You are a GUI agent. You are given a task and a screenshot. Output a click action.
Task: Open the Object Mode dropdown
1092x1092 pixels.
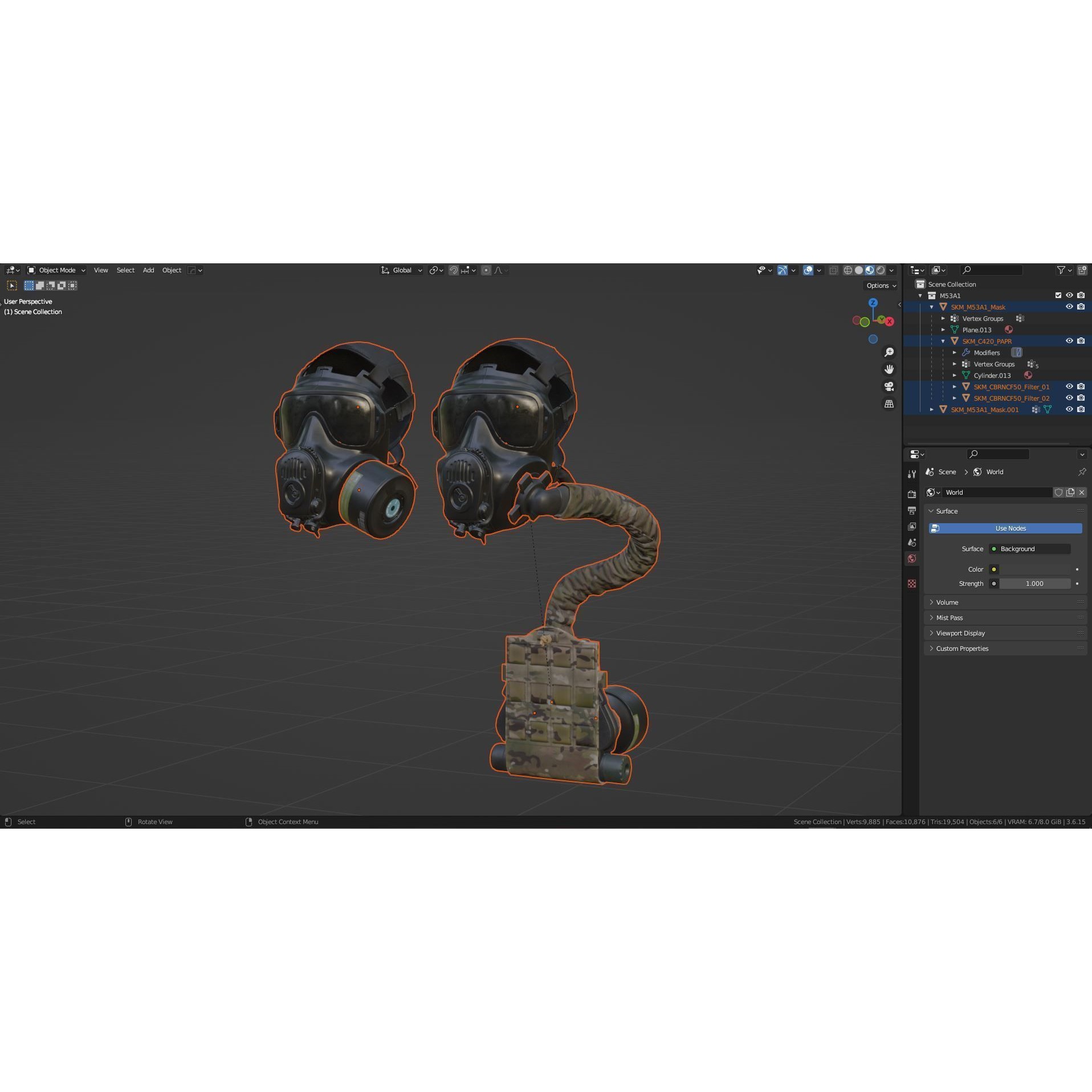point(55,270)
